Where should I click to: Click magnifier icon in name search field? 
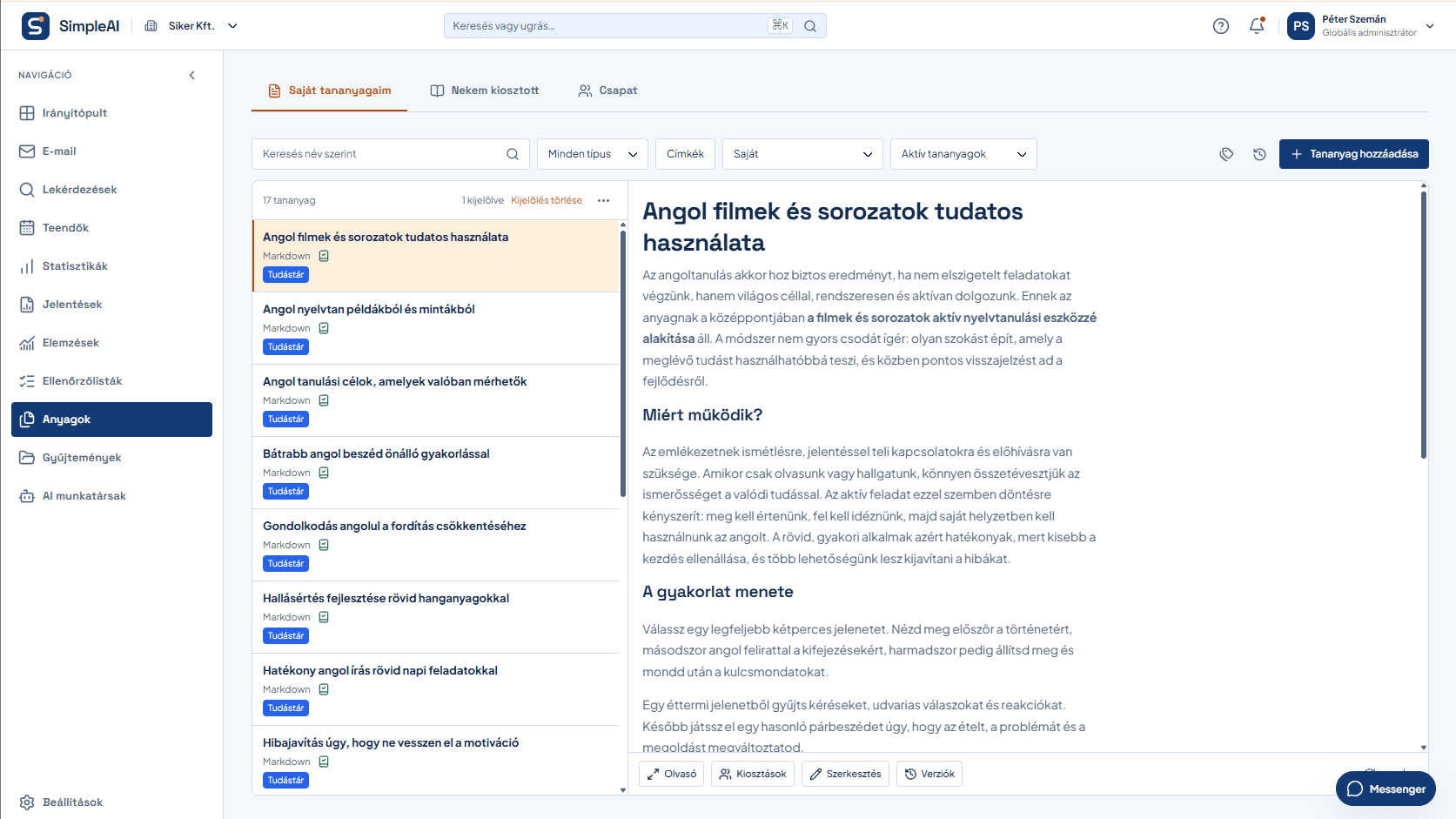tap(513, 154)
